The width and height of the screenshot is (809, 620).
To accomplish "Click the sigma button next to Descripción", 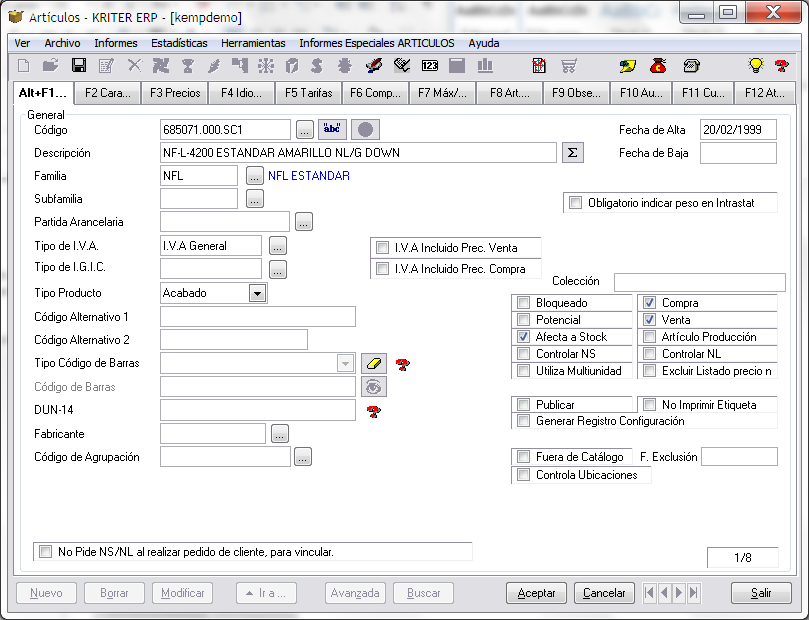I will 573,153.
